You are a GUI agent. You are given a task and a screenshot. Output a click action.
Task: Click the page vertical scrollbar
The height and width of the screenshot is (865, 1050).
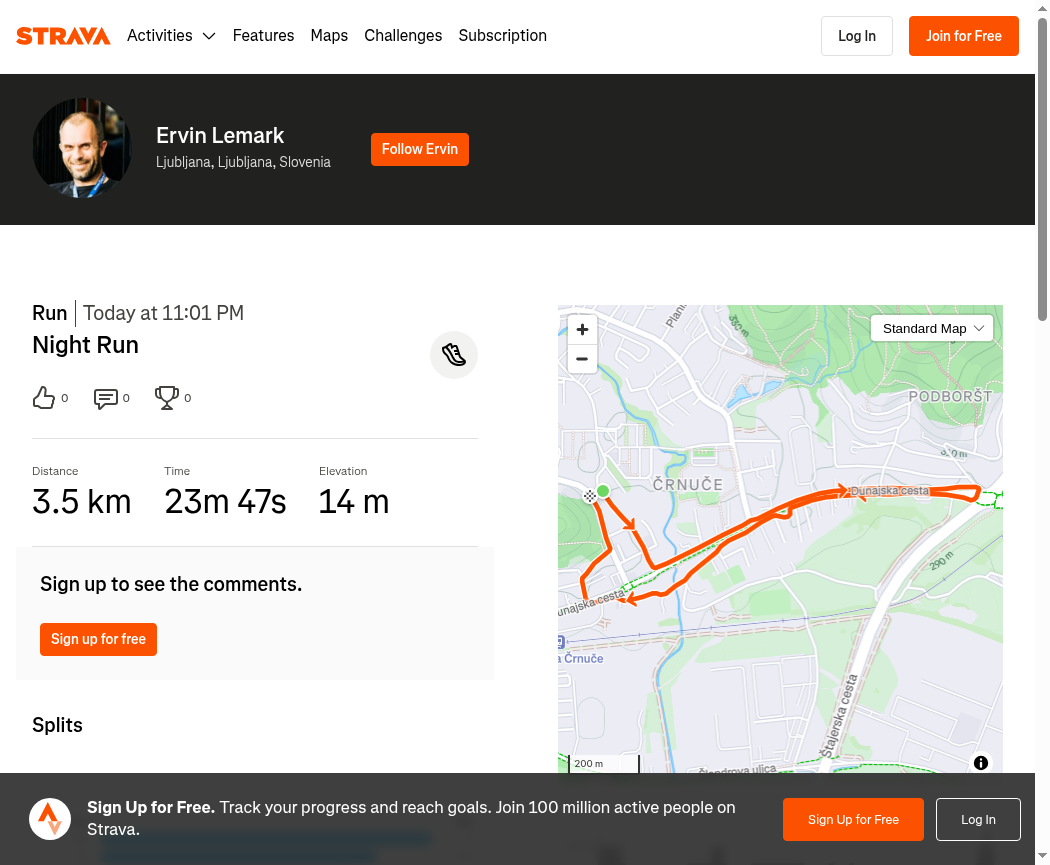pos(1042,167)
